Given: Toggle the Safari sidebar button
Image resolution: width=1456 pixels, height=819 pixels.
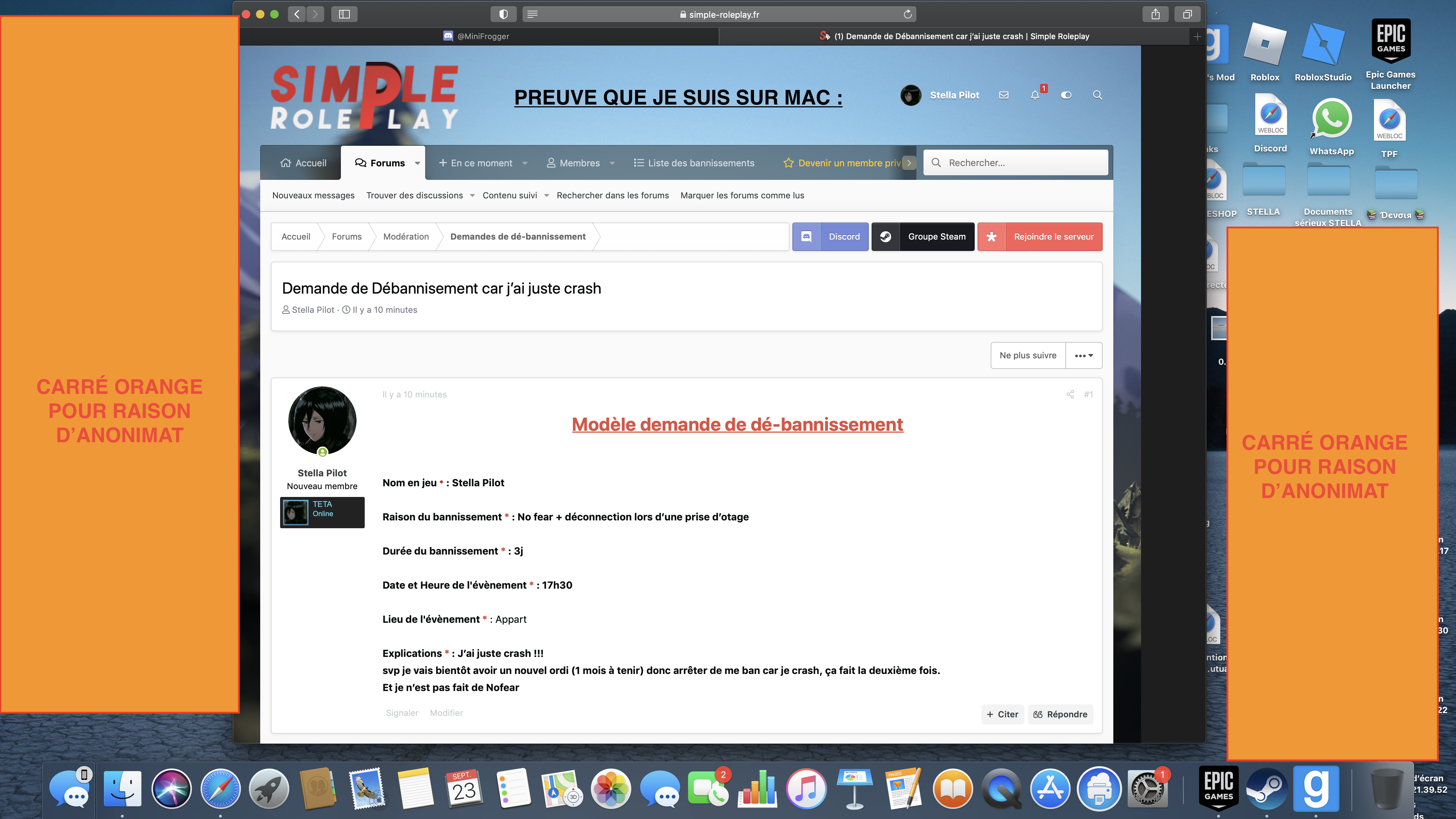Looking at the screenshot, I should (x=344, y=14).
